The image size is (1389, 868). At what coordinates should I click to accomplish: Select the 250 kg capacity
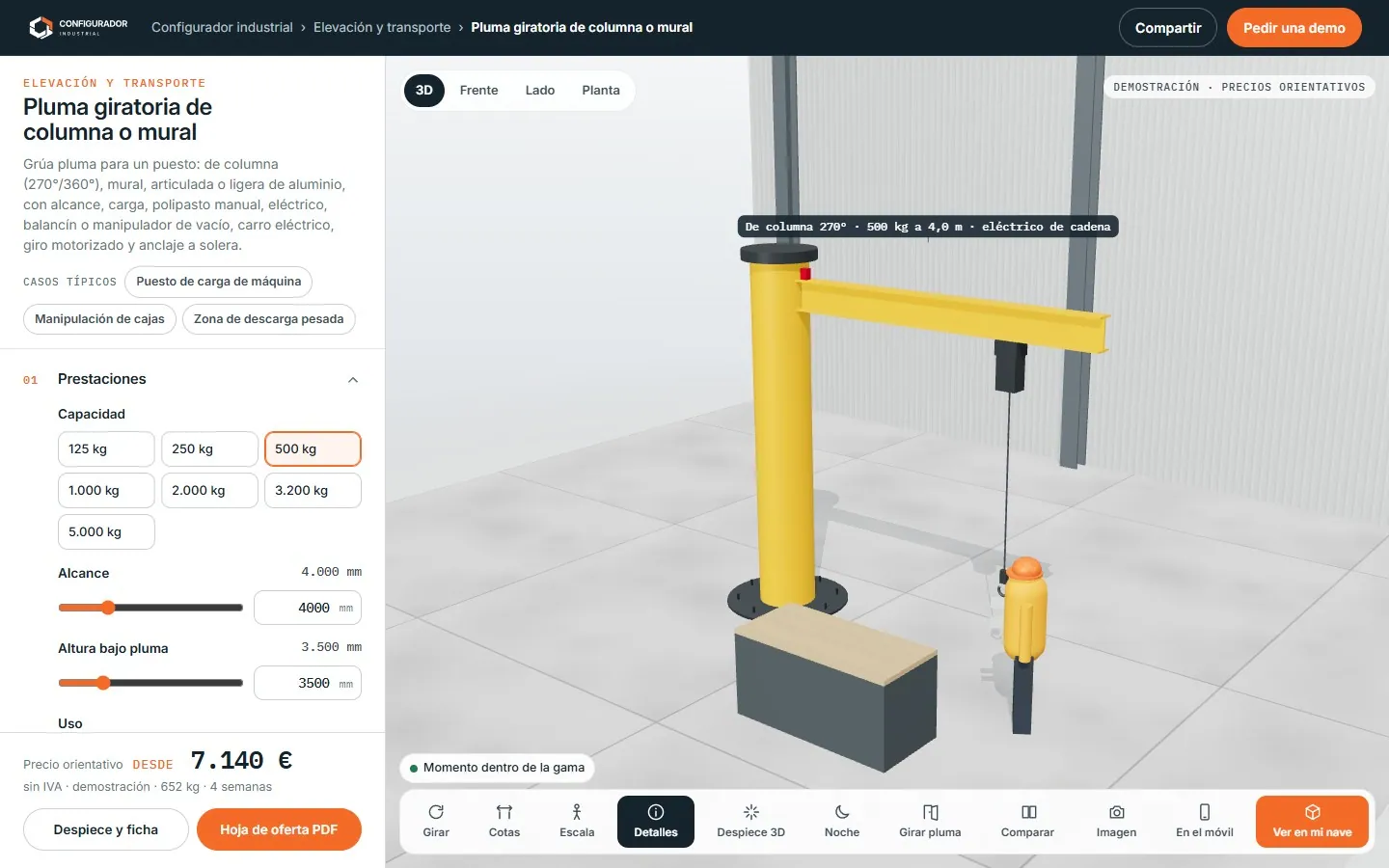(209, 449)
